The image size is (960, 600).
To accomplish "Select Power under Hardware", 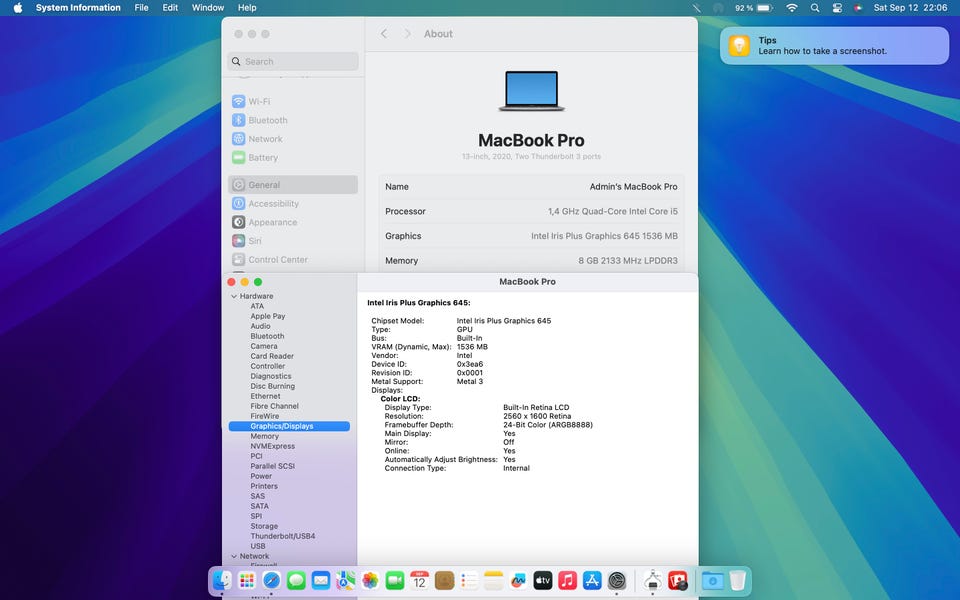I will tap(261, 476).
